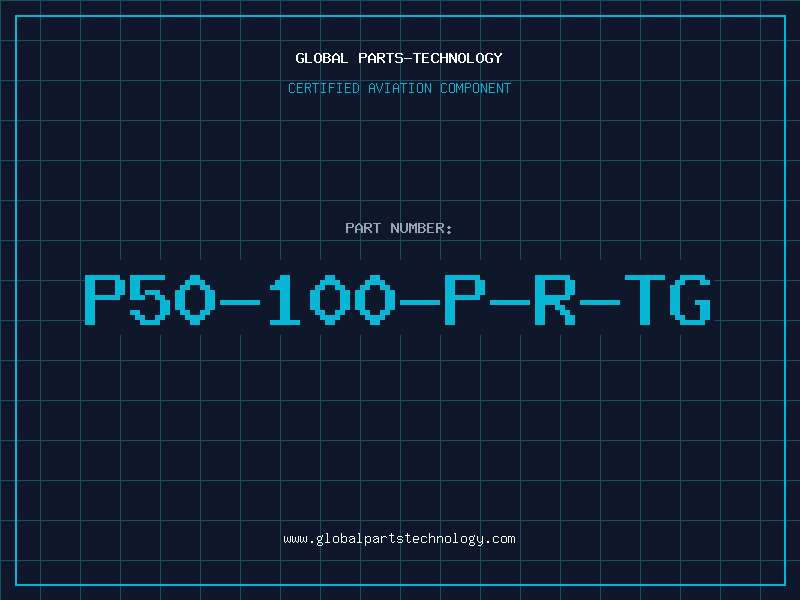This screenshot has height=600, width=800.
Task: Open the www.globalpartstechnology.com link
Action: pyautogui.click(x=399, y=539)
